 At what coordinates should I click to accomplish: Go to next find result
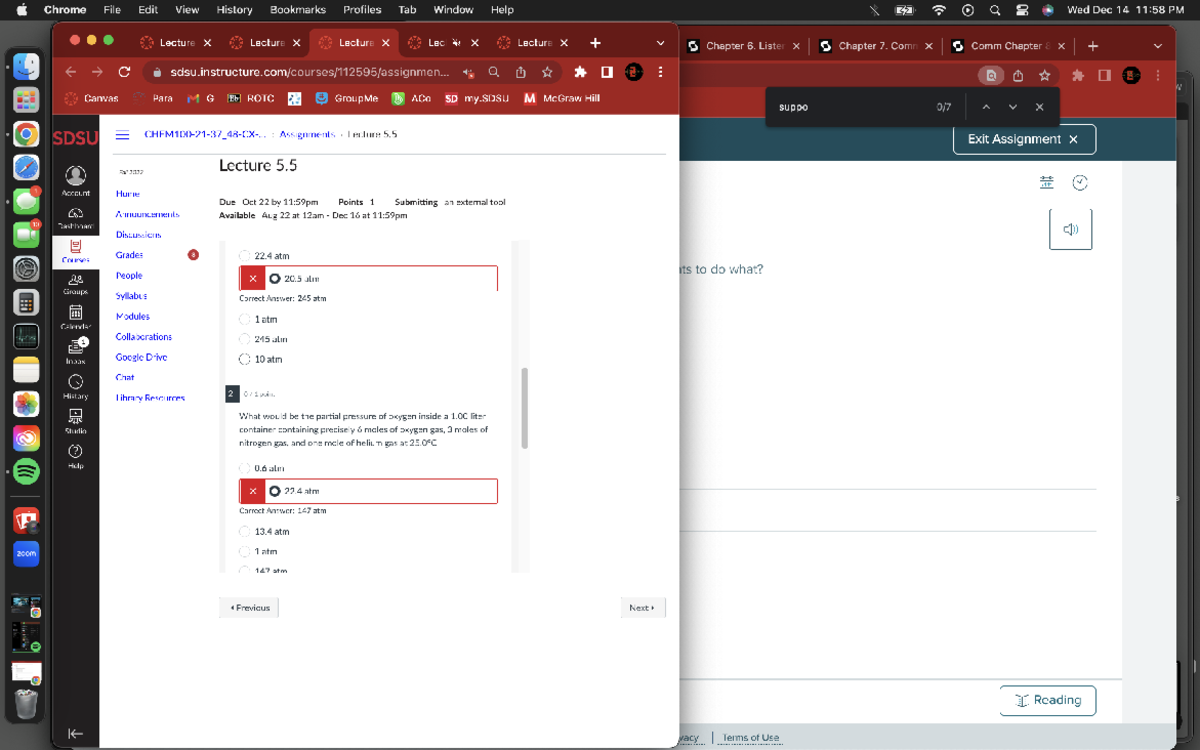tap(1013, 107)
